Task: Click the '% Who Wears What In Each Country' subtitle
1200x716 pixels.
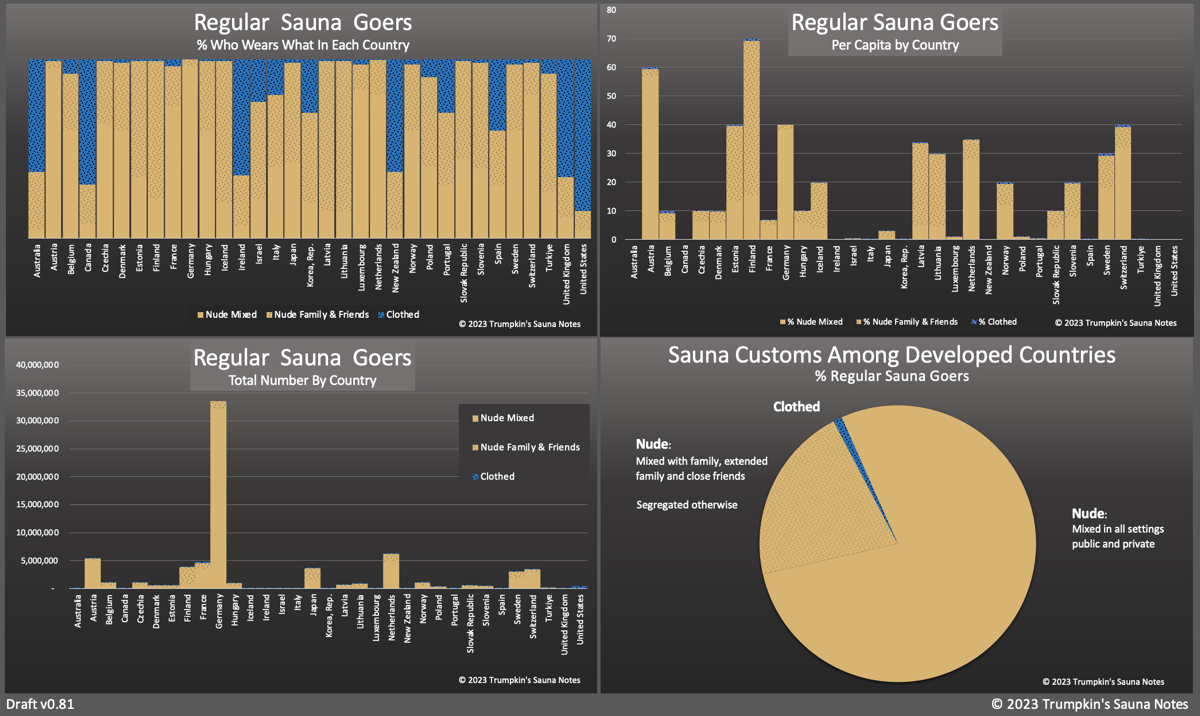Action: [302, 45]
